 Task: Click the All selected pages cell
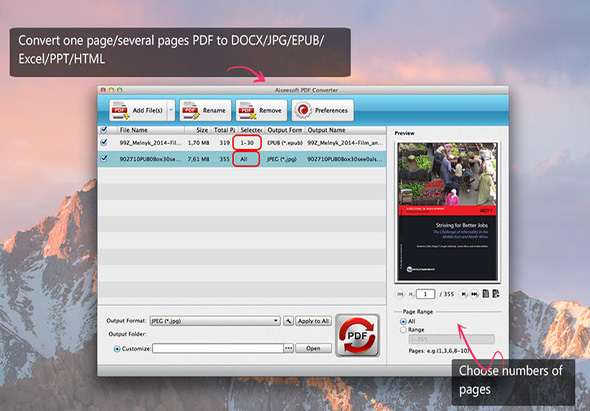click(x=246, y=159)
